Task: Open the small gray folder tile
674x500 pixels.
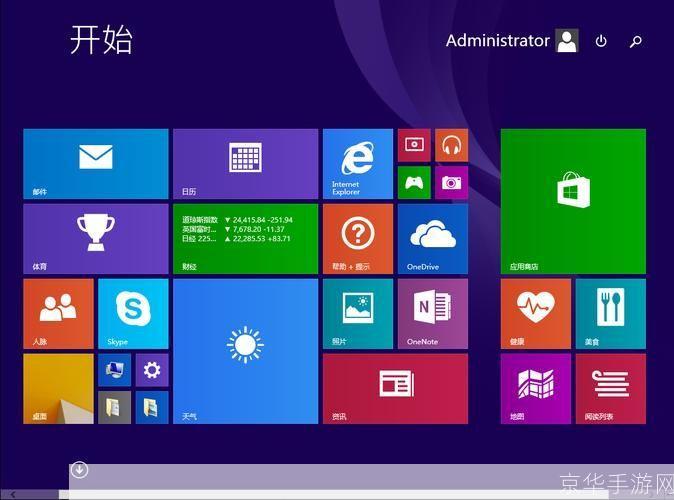Action: pos(114,408)
